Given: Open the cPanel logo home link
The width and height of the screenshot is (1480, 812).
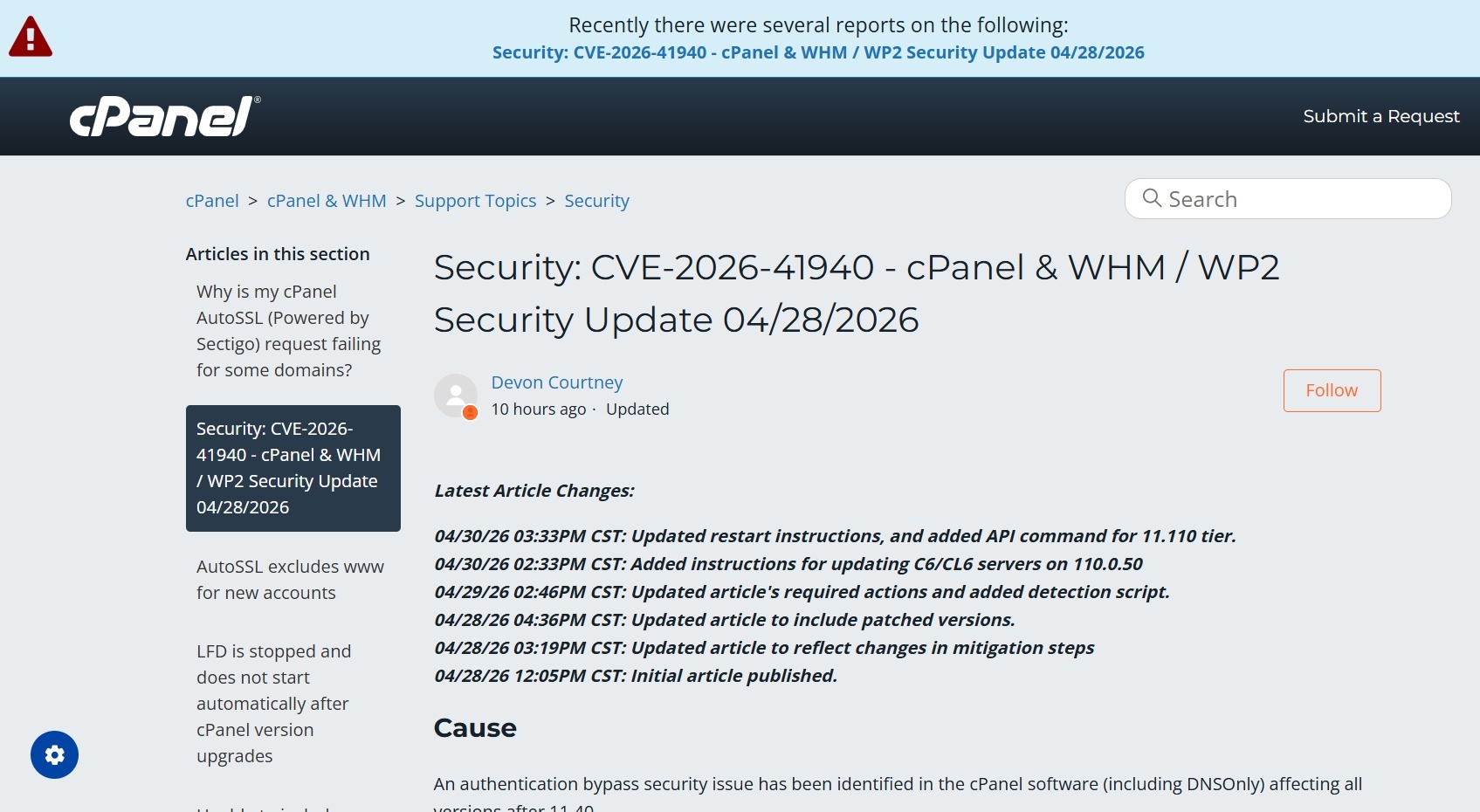Looking at the screenshot, I should pyautogui.click(x=165, y=116).
